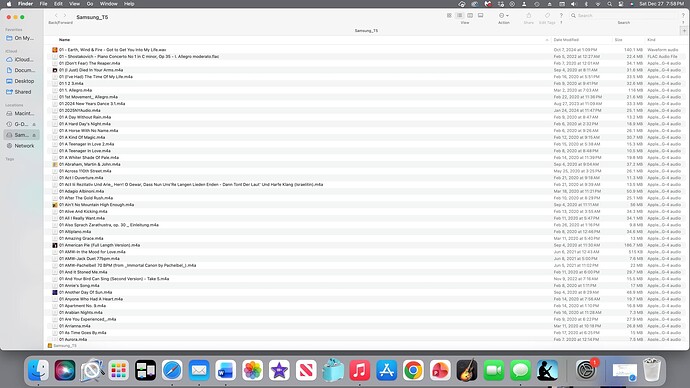The height and width of the screenshot is (388, 690).
Task: Click the Edit Tags toolbar icon
Action: click(x=547, y=15)
